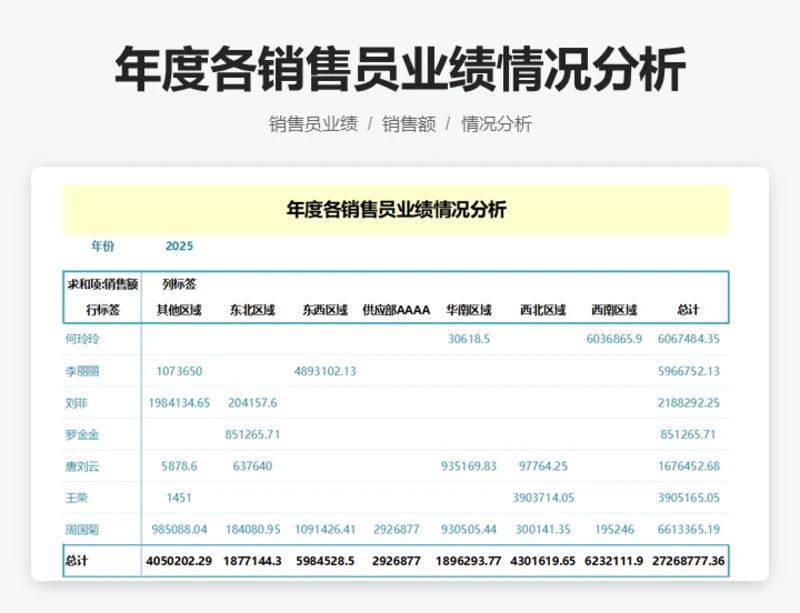This screenshot has width=800, height=613.
Task: Select the row label 王荣
Action: [77, 498]
